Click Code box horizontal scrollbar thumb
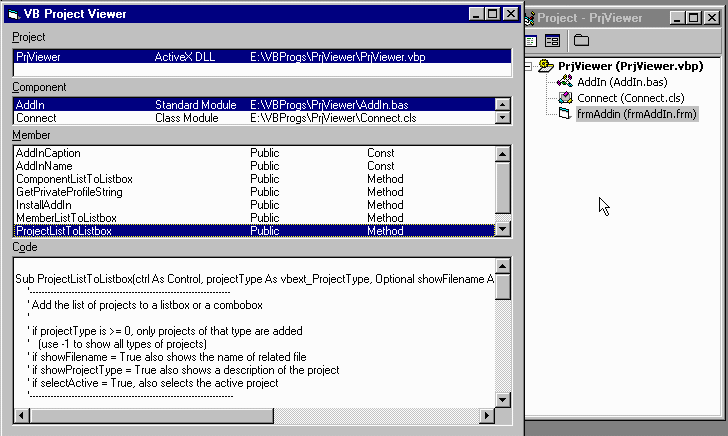The image size is (728, 436). 152,415
